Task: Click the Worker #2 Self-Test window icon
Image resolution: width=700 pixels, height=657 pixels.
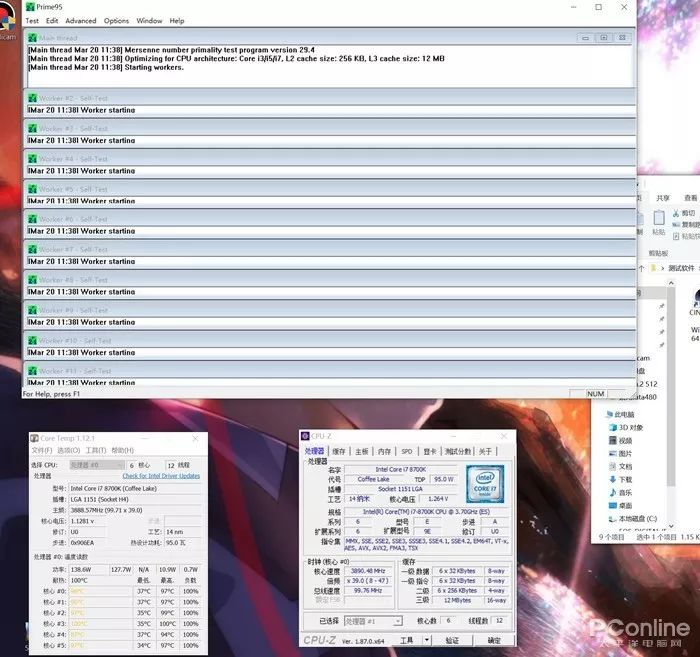Action: 32,99
